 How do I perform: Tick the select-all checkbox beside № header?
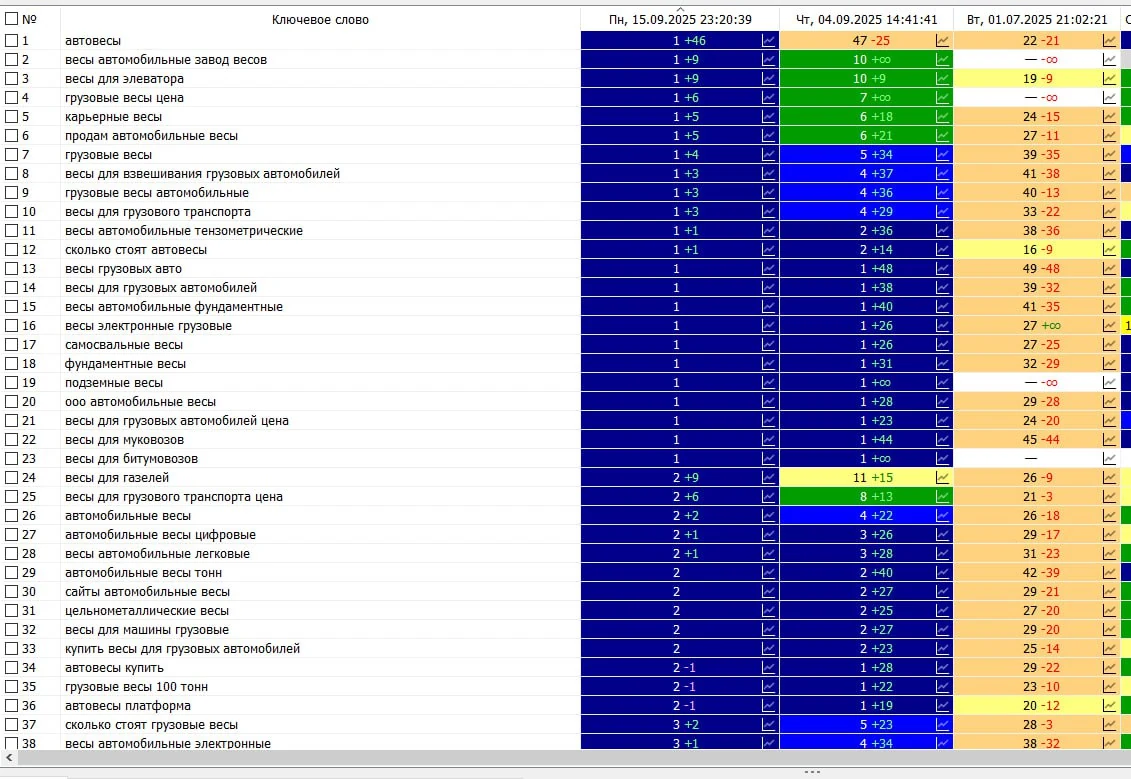12,19
